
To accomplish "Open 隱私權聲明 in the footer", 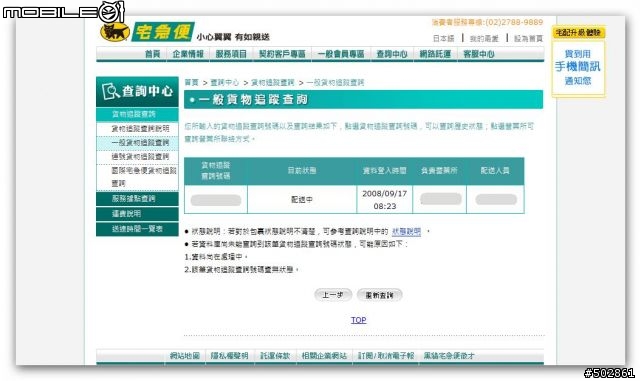I will [x=229, y=356].
